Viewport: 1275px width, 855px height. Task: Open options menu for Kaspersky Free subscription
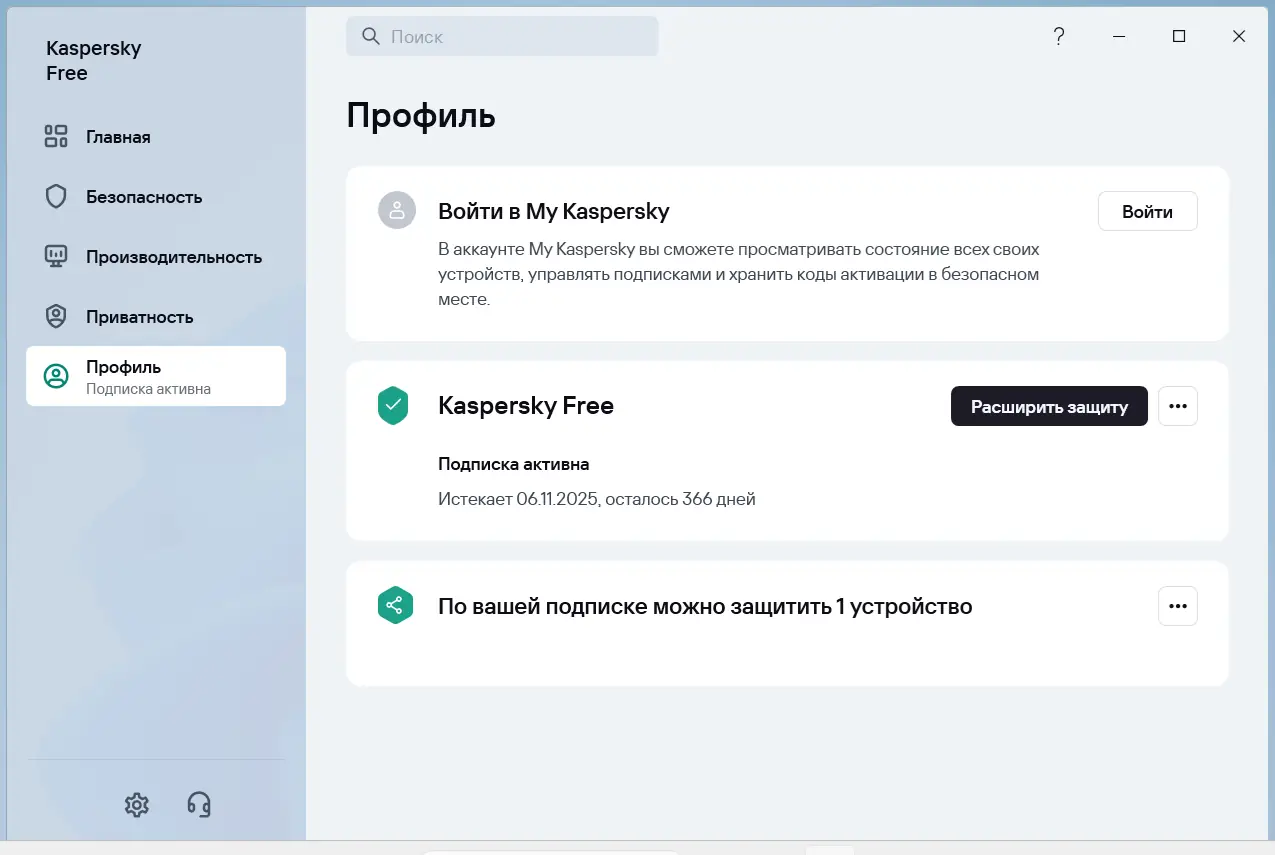(x=1178, y=406)
